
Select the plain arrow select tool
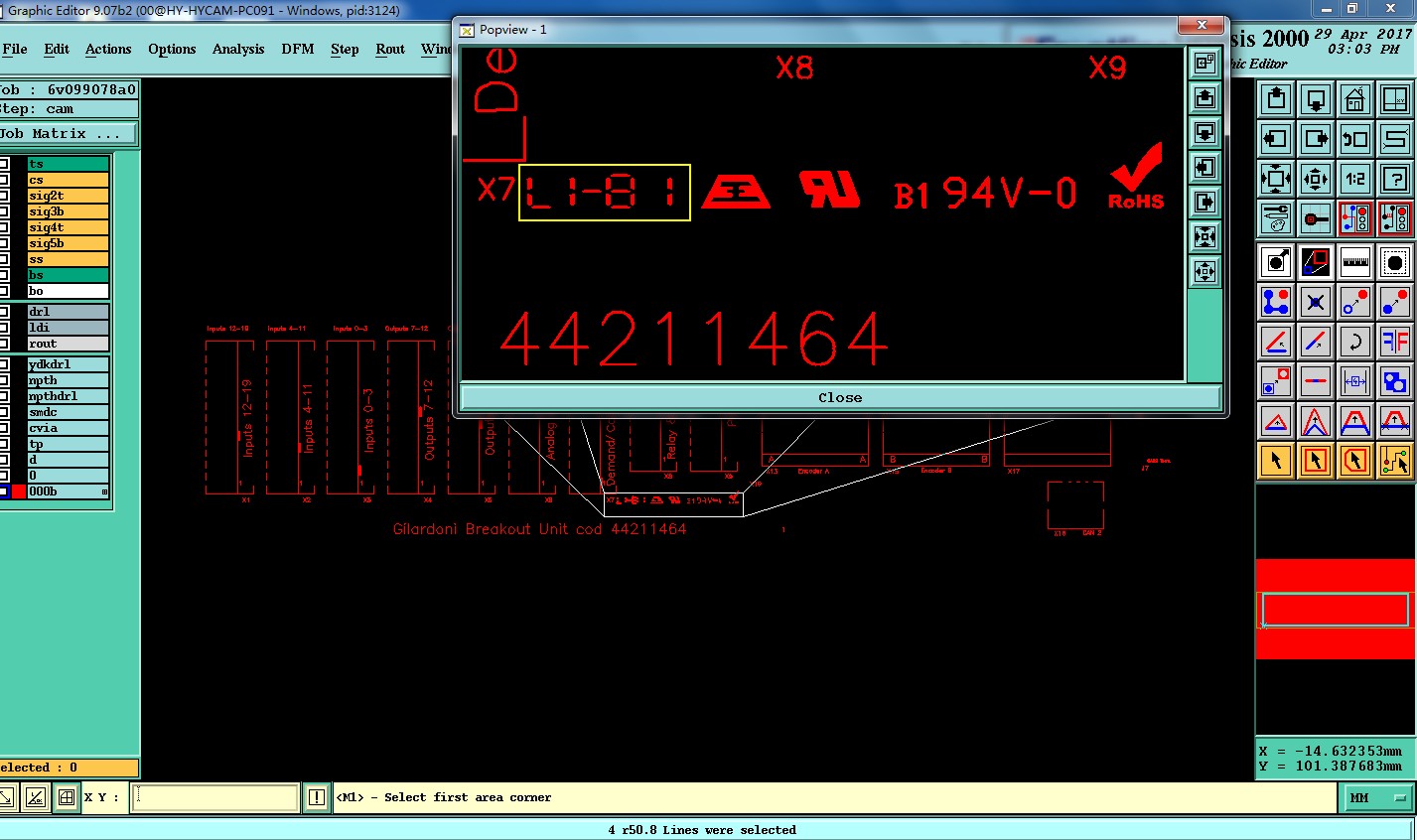click(1276, 461)
